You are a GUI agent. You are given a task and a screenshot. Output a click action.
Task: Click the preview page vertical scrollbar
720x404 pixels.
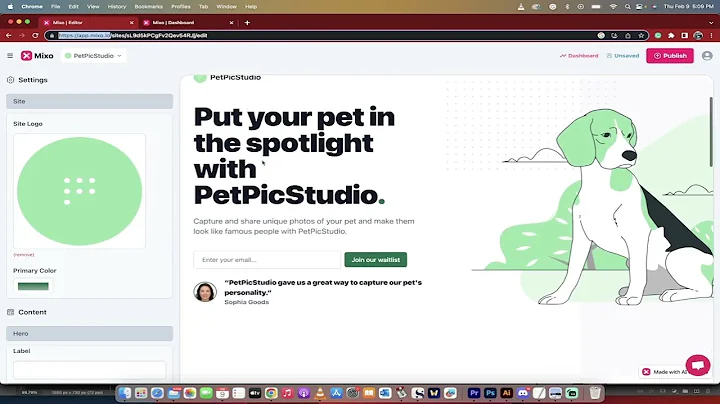point(711,131)
